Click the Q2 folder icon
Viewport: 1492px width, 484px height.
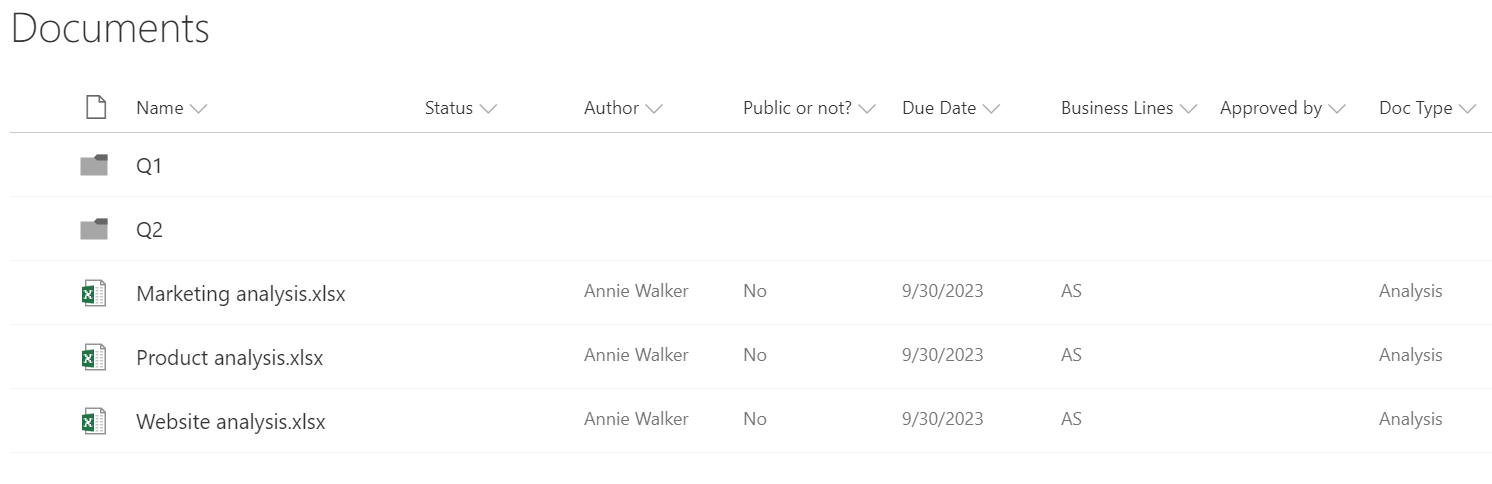tap(94, 230)
